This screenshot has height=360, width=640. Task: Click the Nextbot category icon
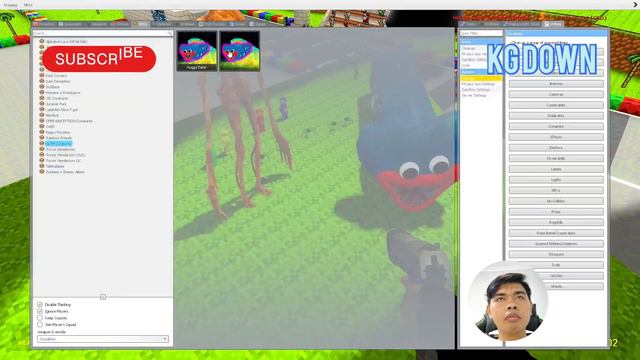[42, 115]
